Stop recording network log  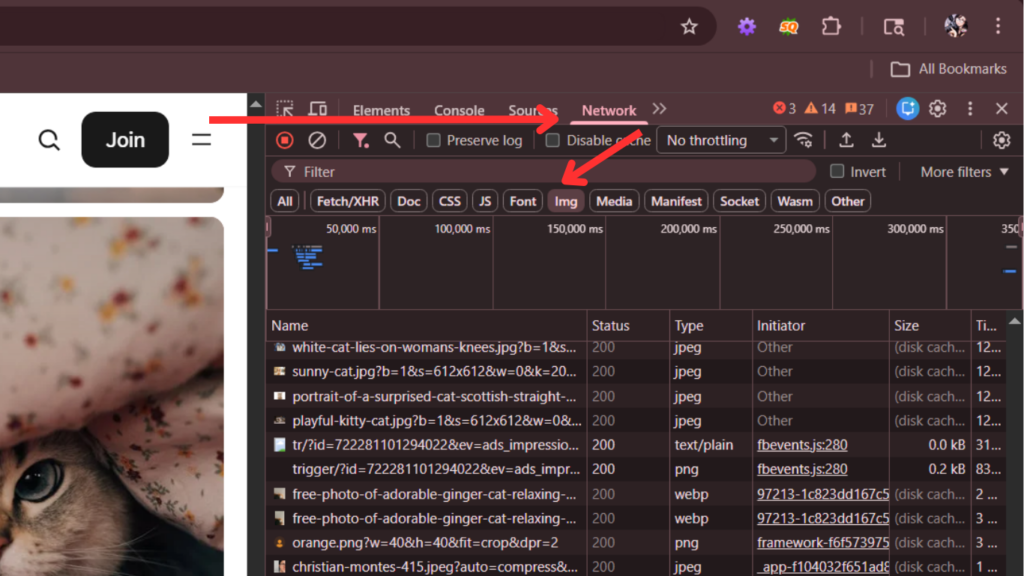[285, 140]
